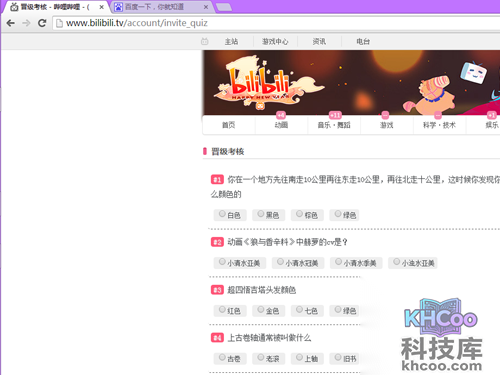Viewport: 500px width, 375px height.
Task: Open 资讯 in top navigation
Action: pyautogui.click(x=319, y=41)
